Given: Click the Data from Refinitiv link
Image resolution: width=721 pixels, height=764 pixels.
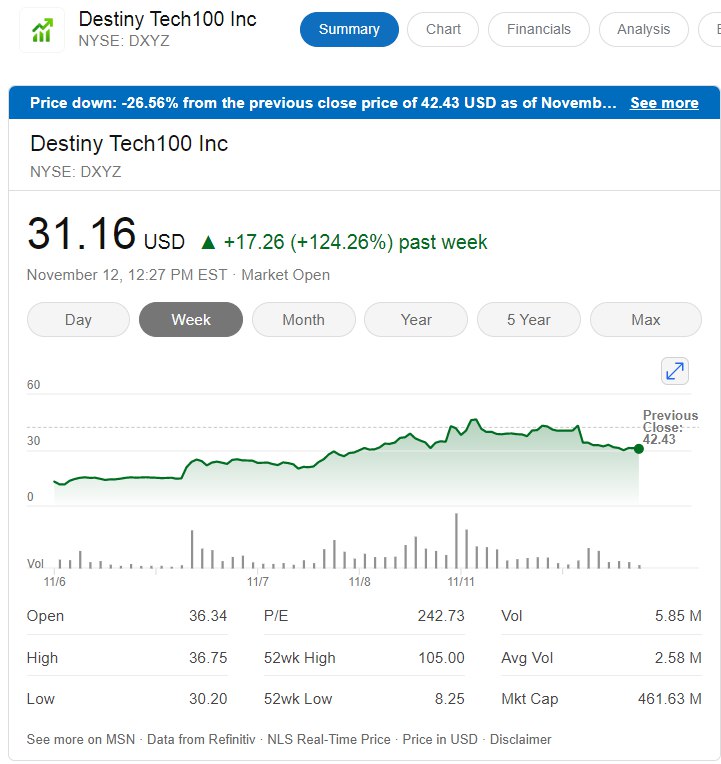Looking at the screenshot, I should [x=201, y=739].
